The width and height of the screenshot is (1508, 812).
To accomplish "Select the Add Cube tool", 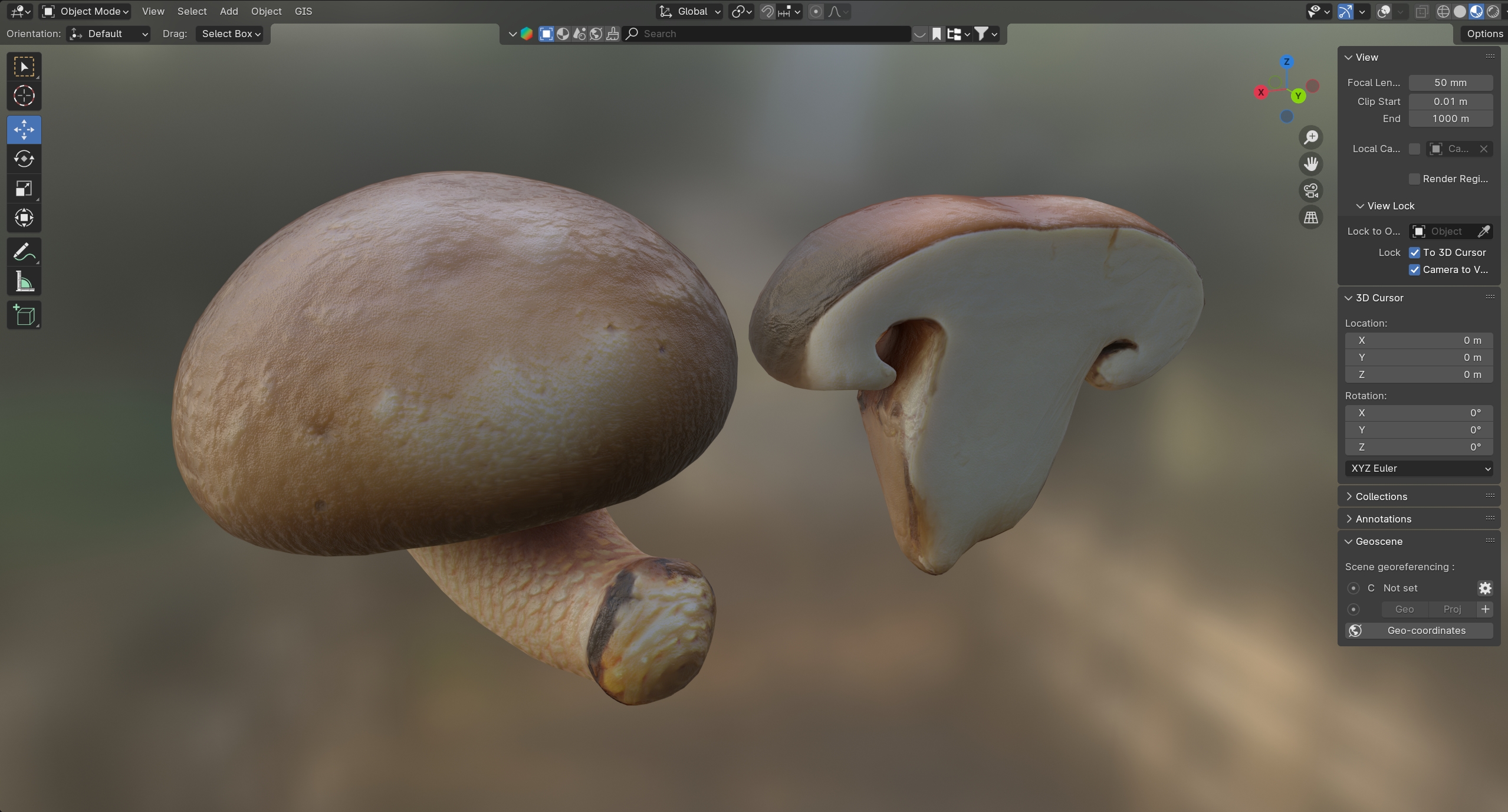I will point(24,315).
